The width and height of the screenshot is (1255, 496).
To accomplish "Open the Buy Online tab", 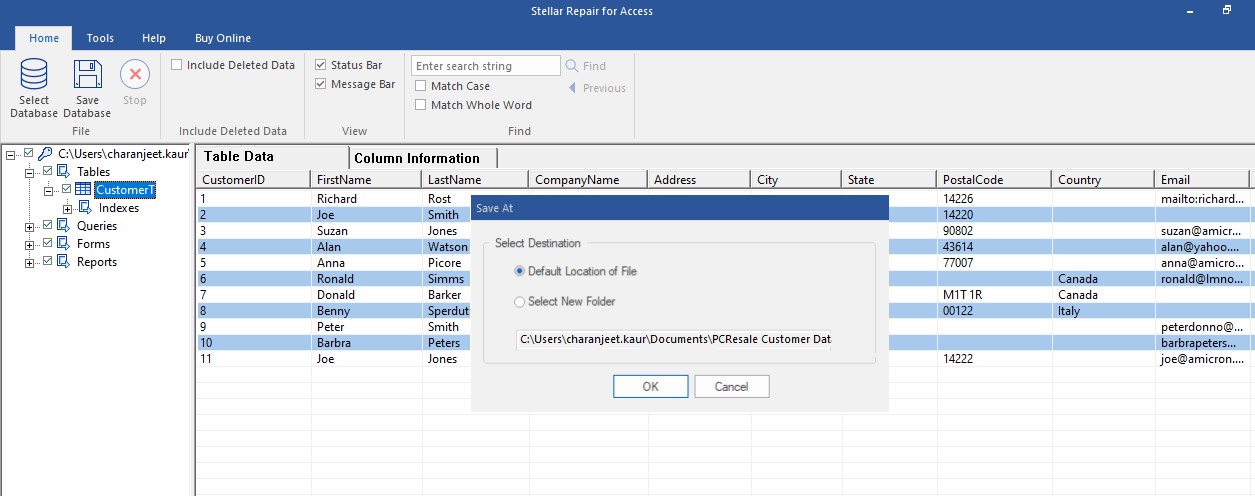I will coord(223,38).
